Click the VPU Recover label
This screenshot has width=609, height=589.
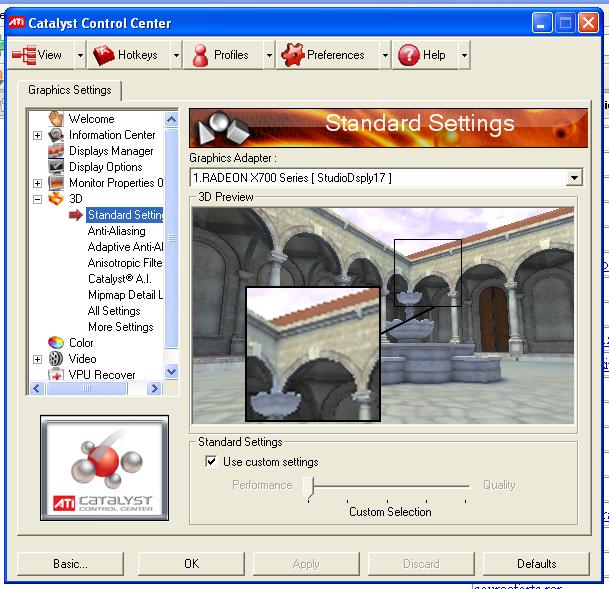click(102, 374)
